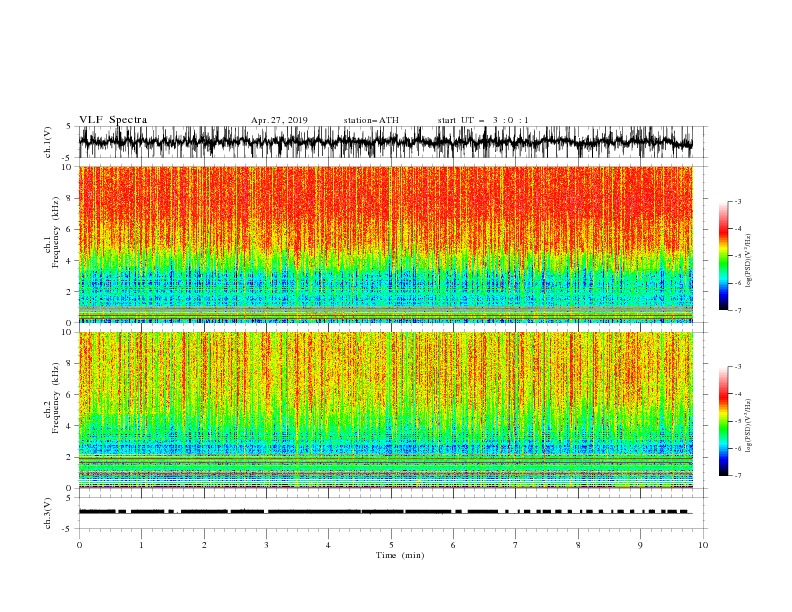Click time axis tick label "4"
This screenshot has height=612, width=792.
pos(328,545)
